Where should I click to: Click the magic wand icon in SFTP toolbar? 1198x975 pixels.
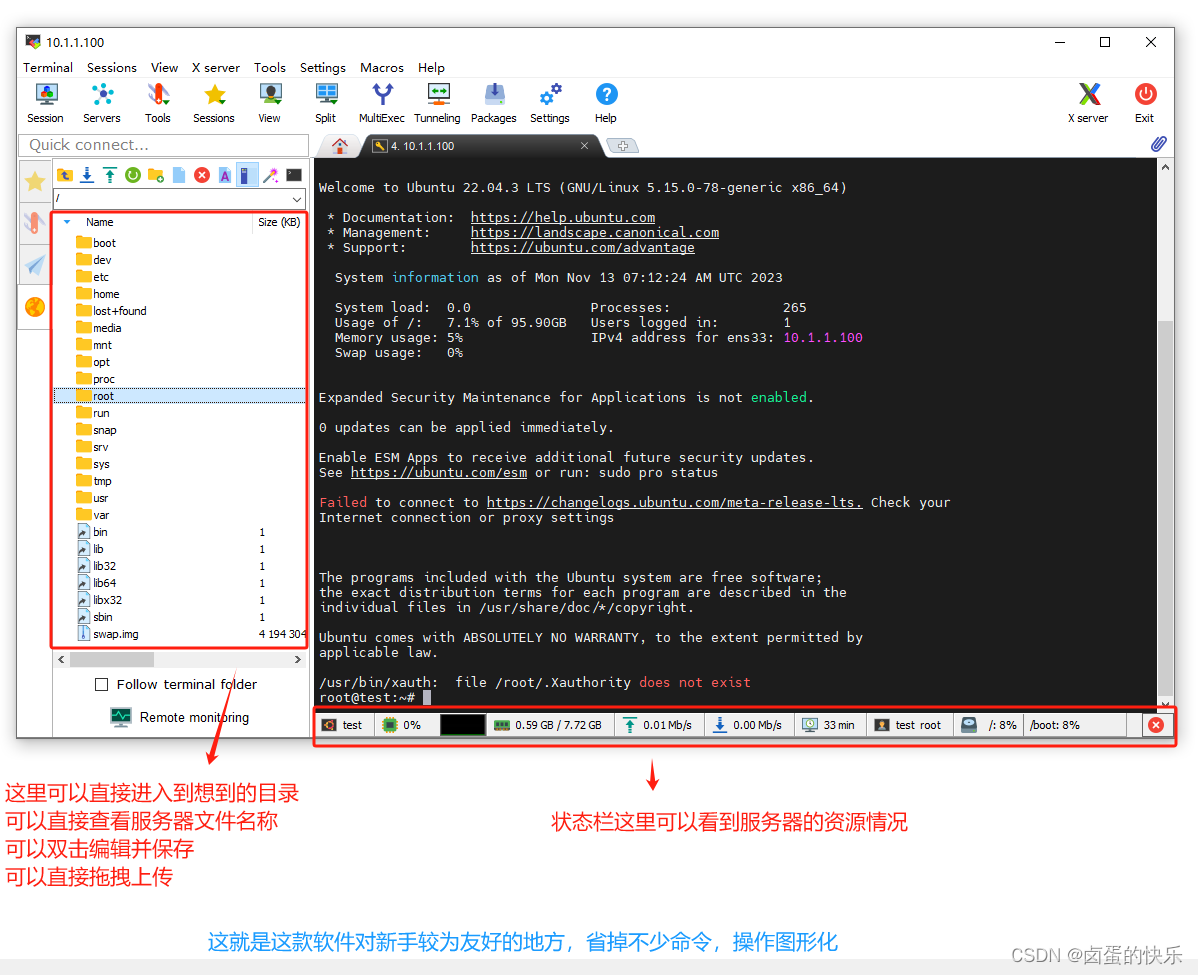coord(270,176)
